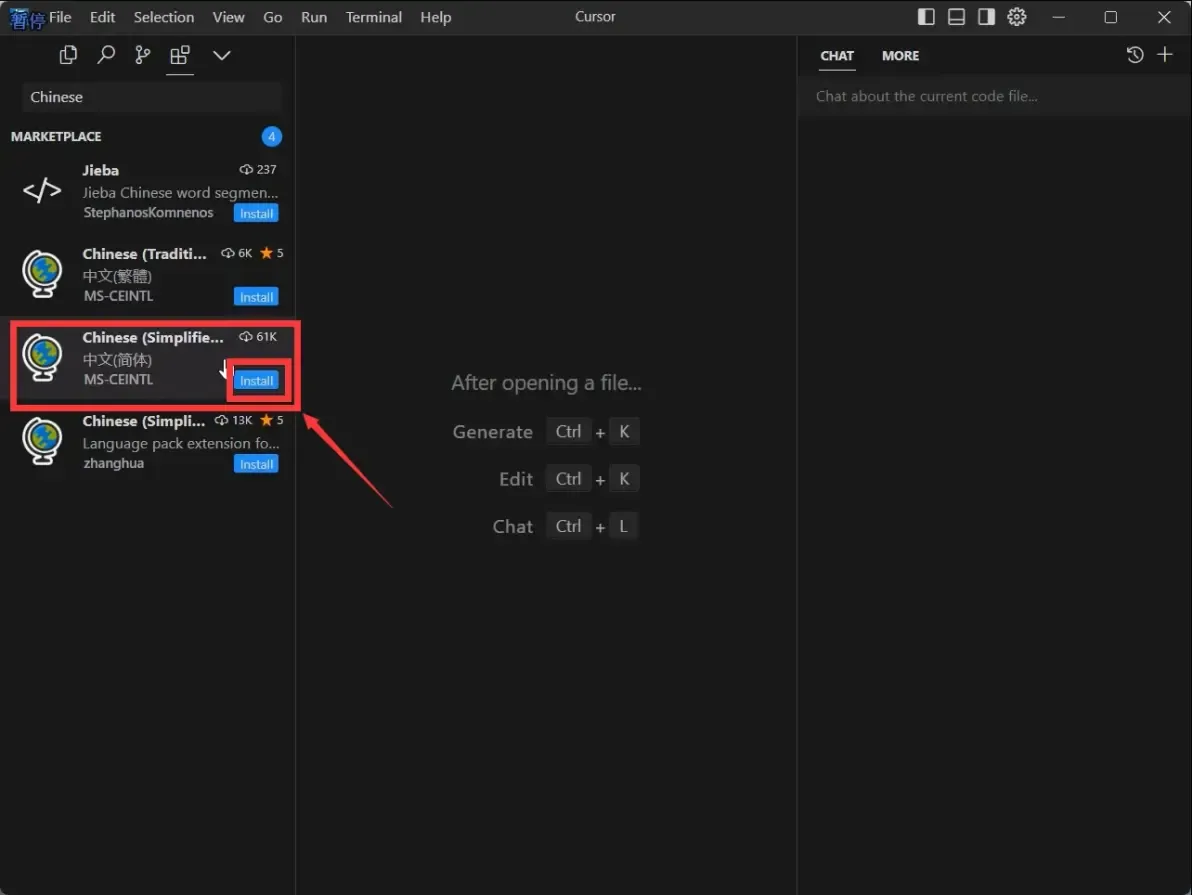Select the Search icon in the activity bar
The image size is (1192, 895).
pyautogui.click(x=106, y=55)
